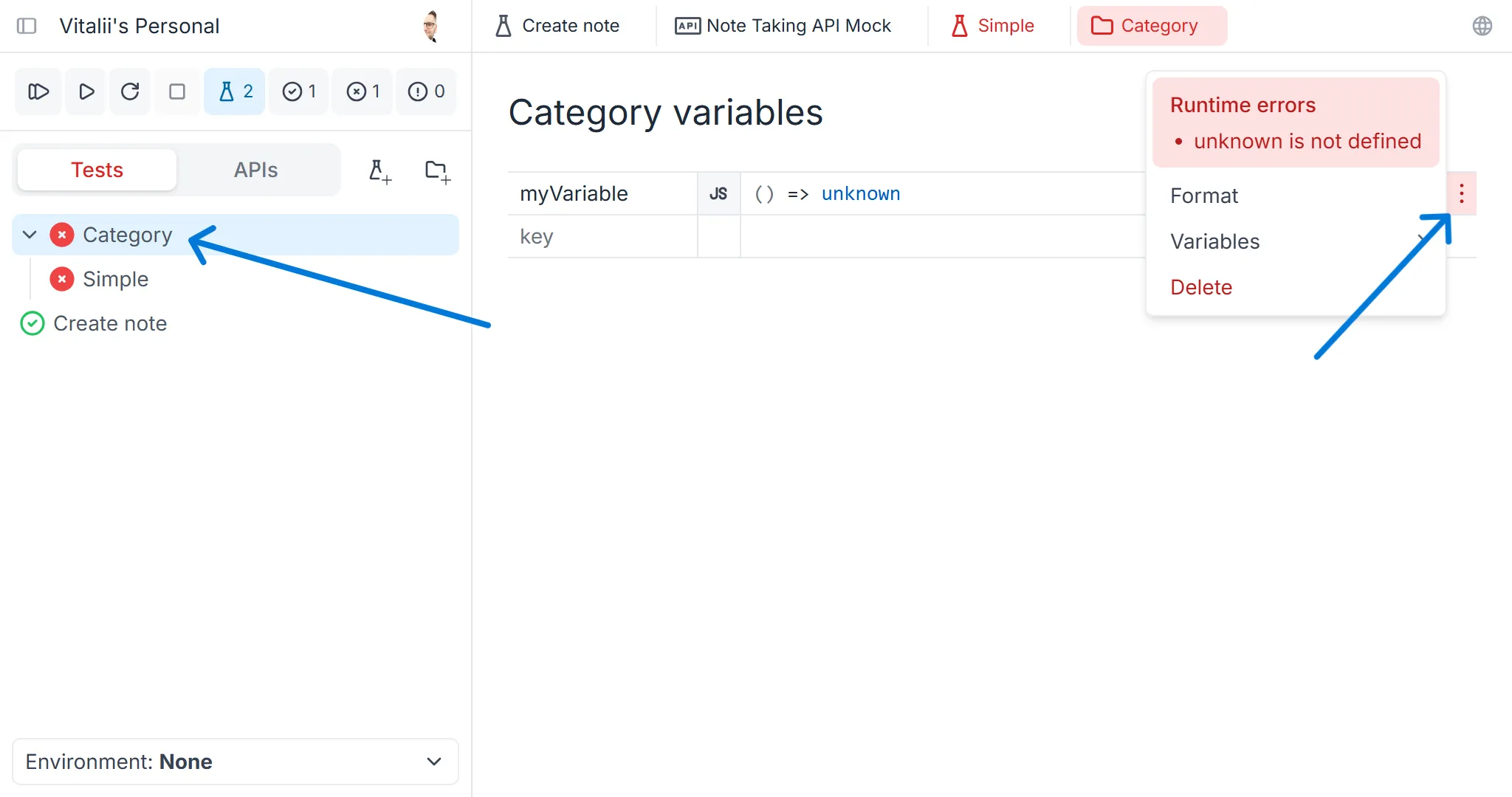Viewport: 1512px width, 797px height.
Task: Click the flask/test suite icon in toolbar
Action: 228,91
